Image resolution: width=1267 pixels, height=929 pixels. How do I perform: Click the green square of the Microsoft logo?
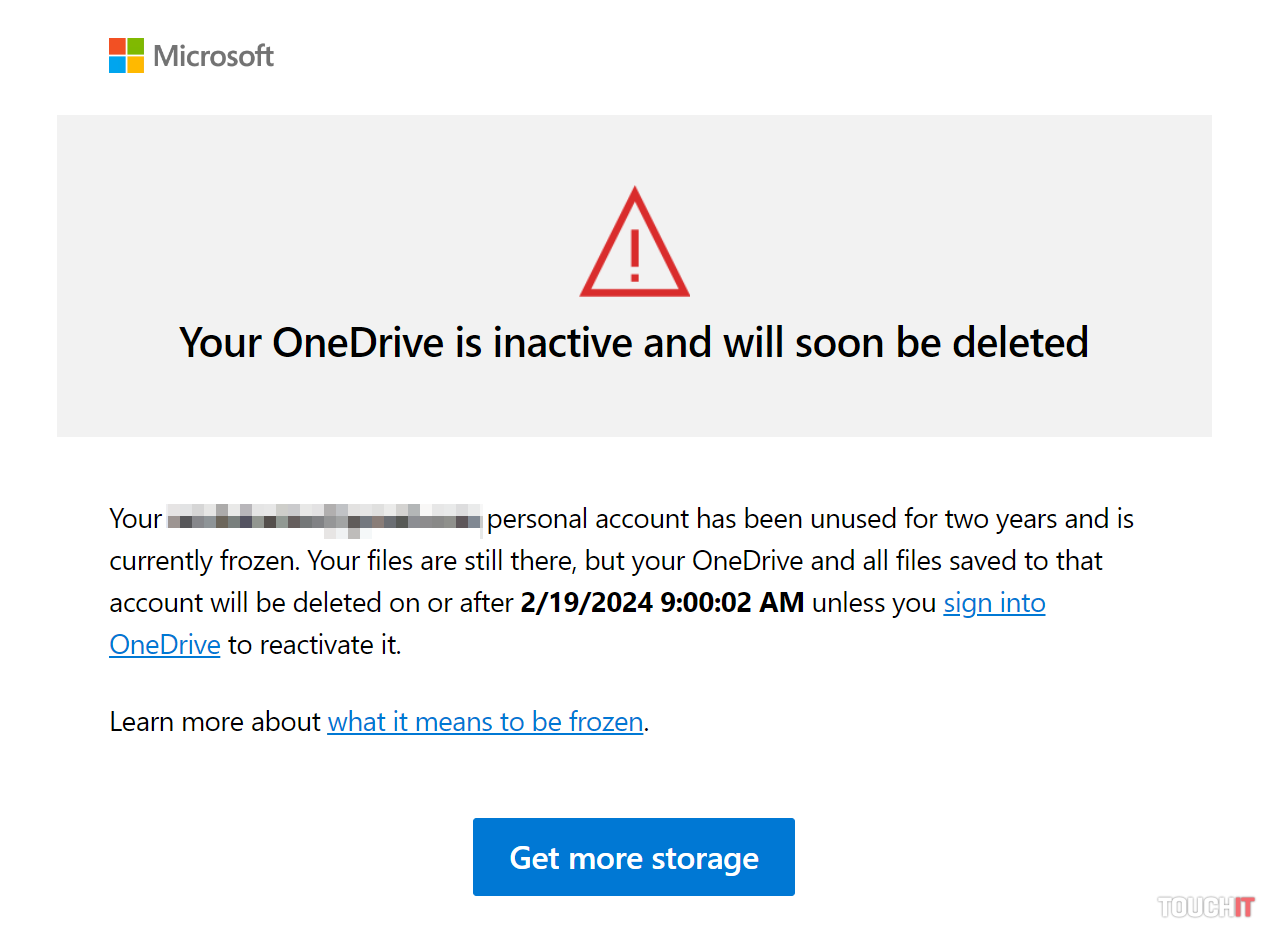pyautogui.click(x=135, y=47)
